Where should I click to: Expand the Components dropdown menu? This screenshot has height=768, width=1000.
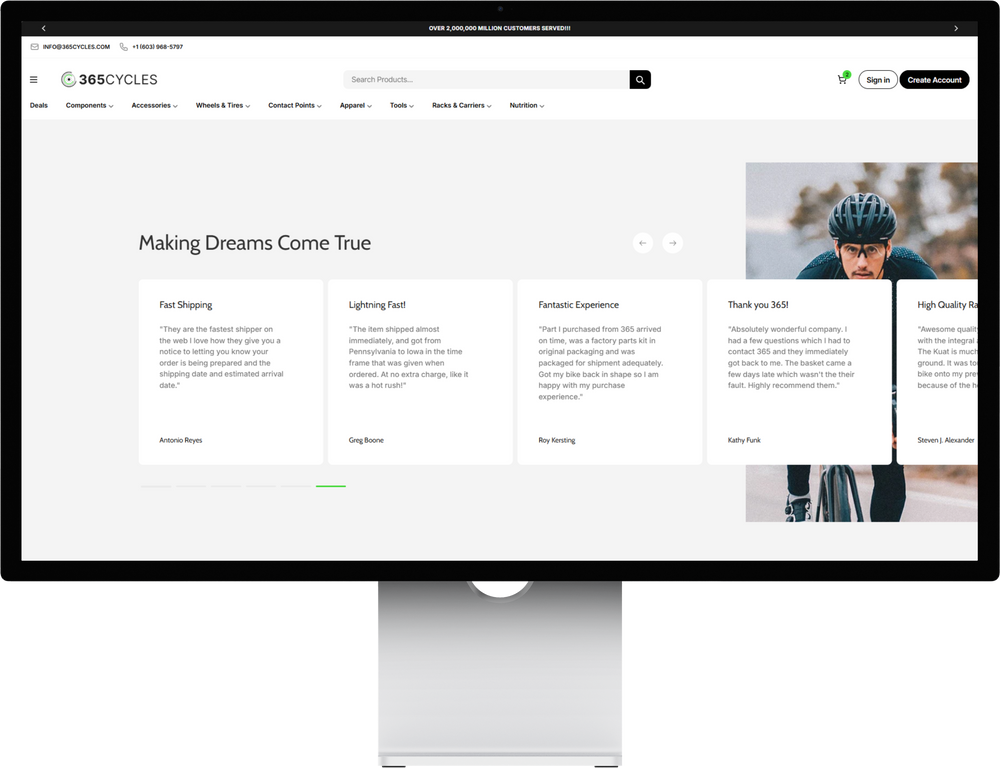coord(89,106)
